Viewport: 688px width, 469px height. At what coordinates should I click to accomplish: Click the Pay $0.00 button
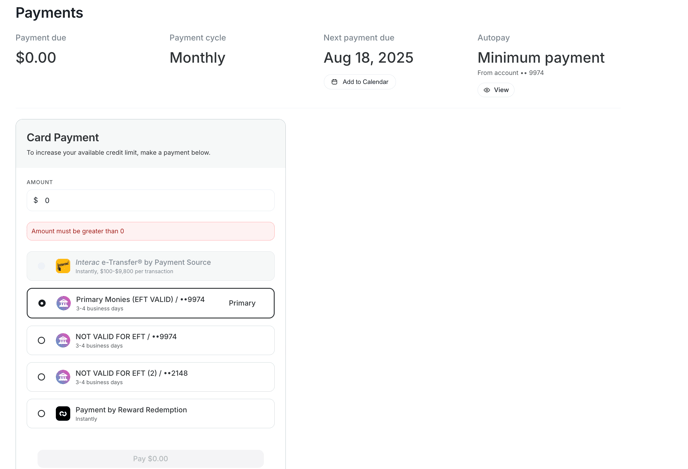tap(150, 458)
